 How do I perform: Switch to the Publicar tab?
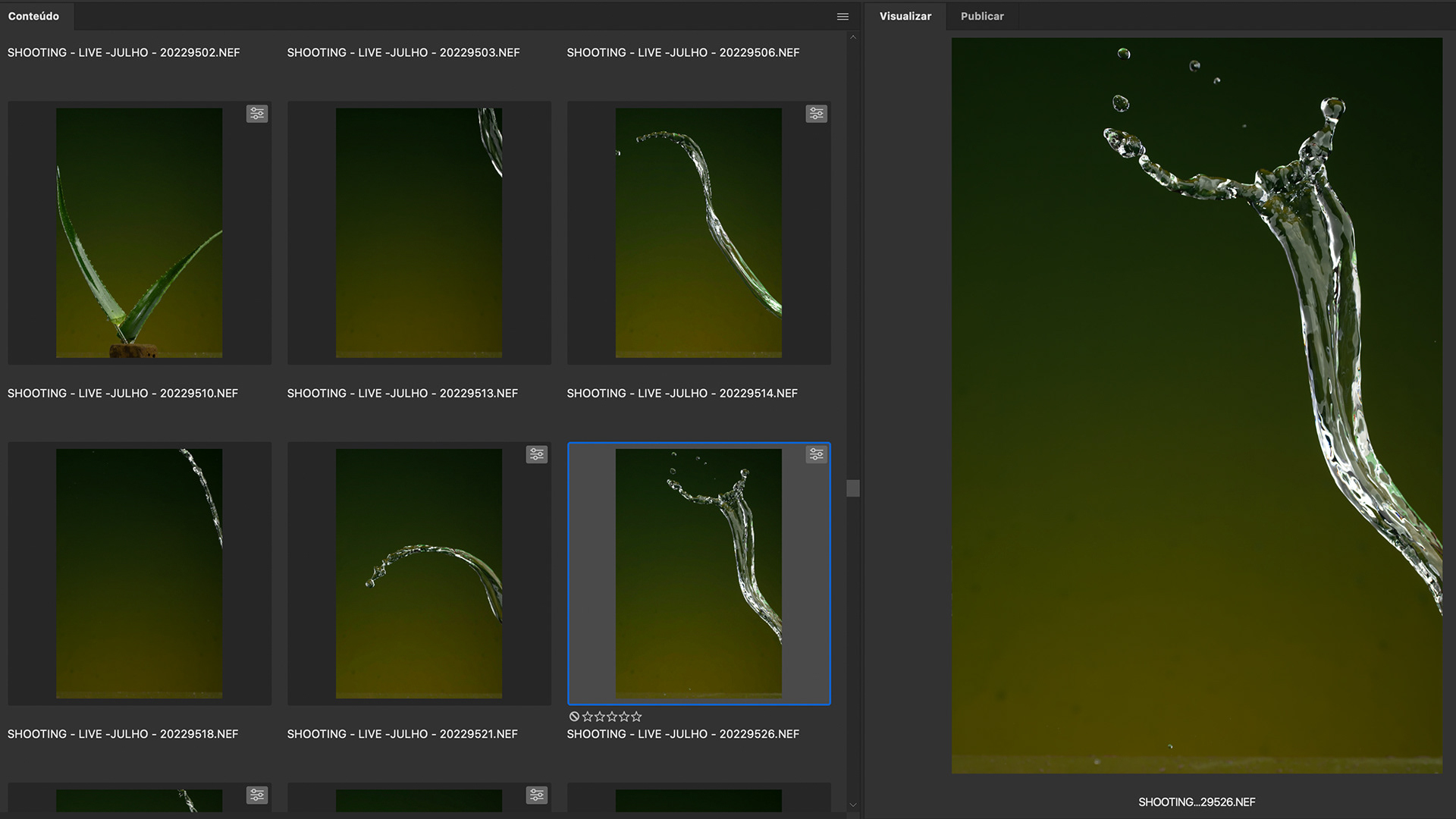pos(982,16)
